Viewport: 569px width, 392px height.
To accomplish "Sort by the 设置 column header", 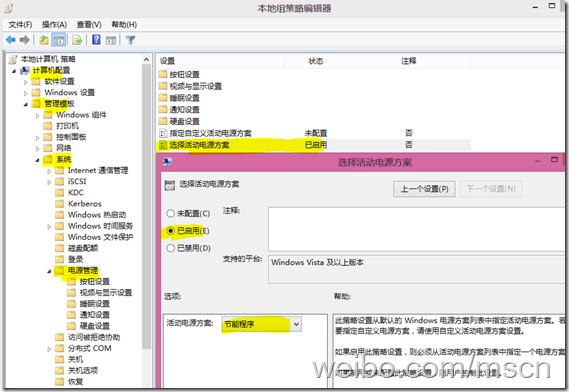I will pos(221,61).
